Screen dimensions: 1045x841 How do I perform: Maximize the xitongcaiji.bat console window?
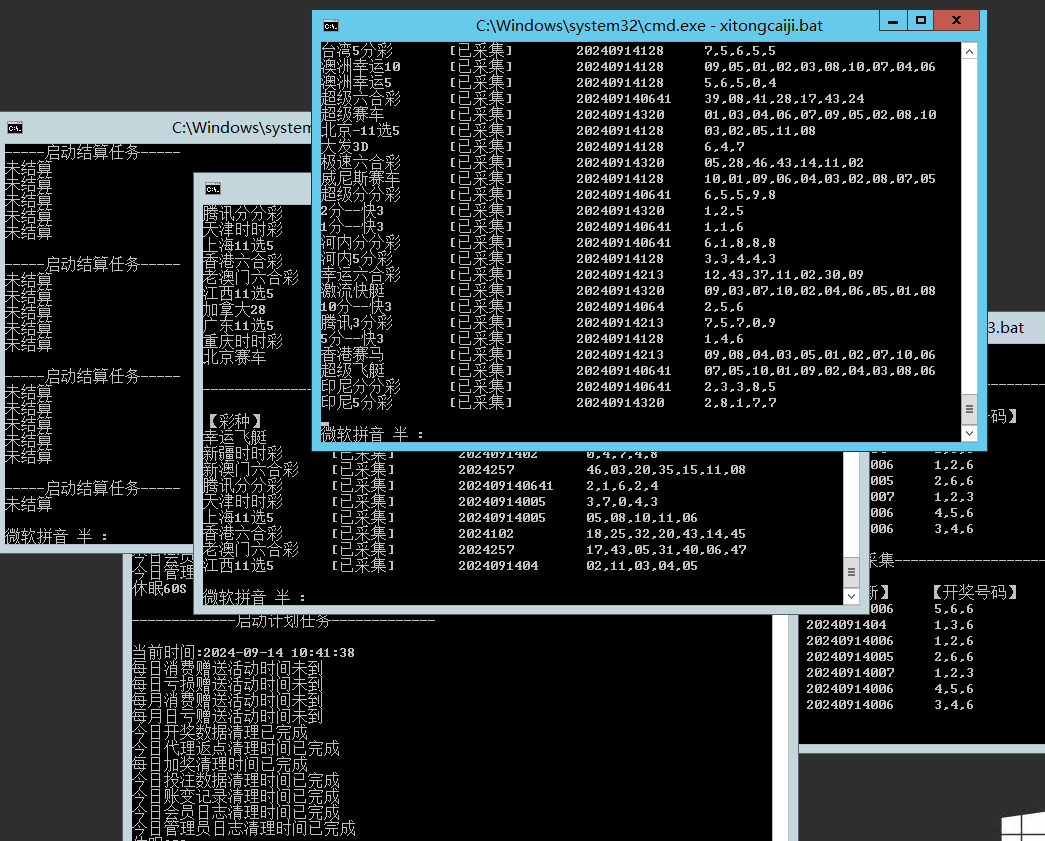click(x=923, y=20)
